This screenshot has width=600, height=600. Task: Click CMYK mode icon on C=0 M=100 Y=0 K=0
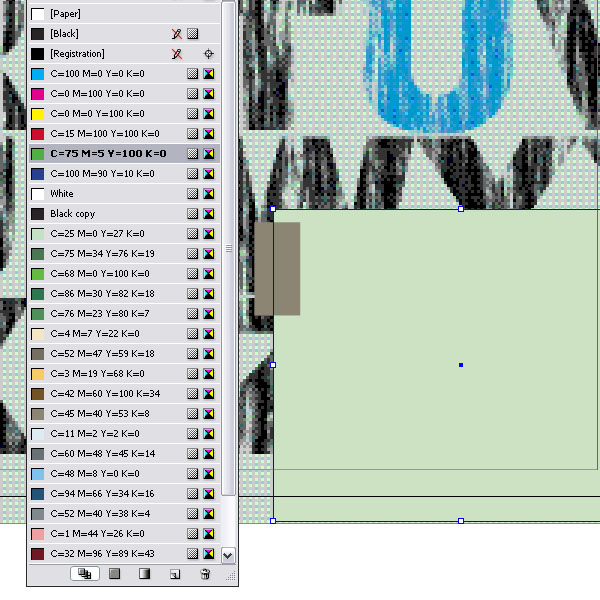[x=209, y=94]
